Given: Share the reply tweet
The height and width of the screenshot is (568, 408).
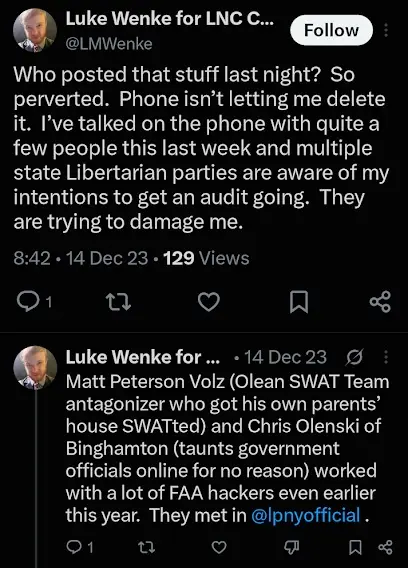Looking at the screenshot, I should (385, 547).
